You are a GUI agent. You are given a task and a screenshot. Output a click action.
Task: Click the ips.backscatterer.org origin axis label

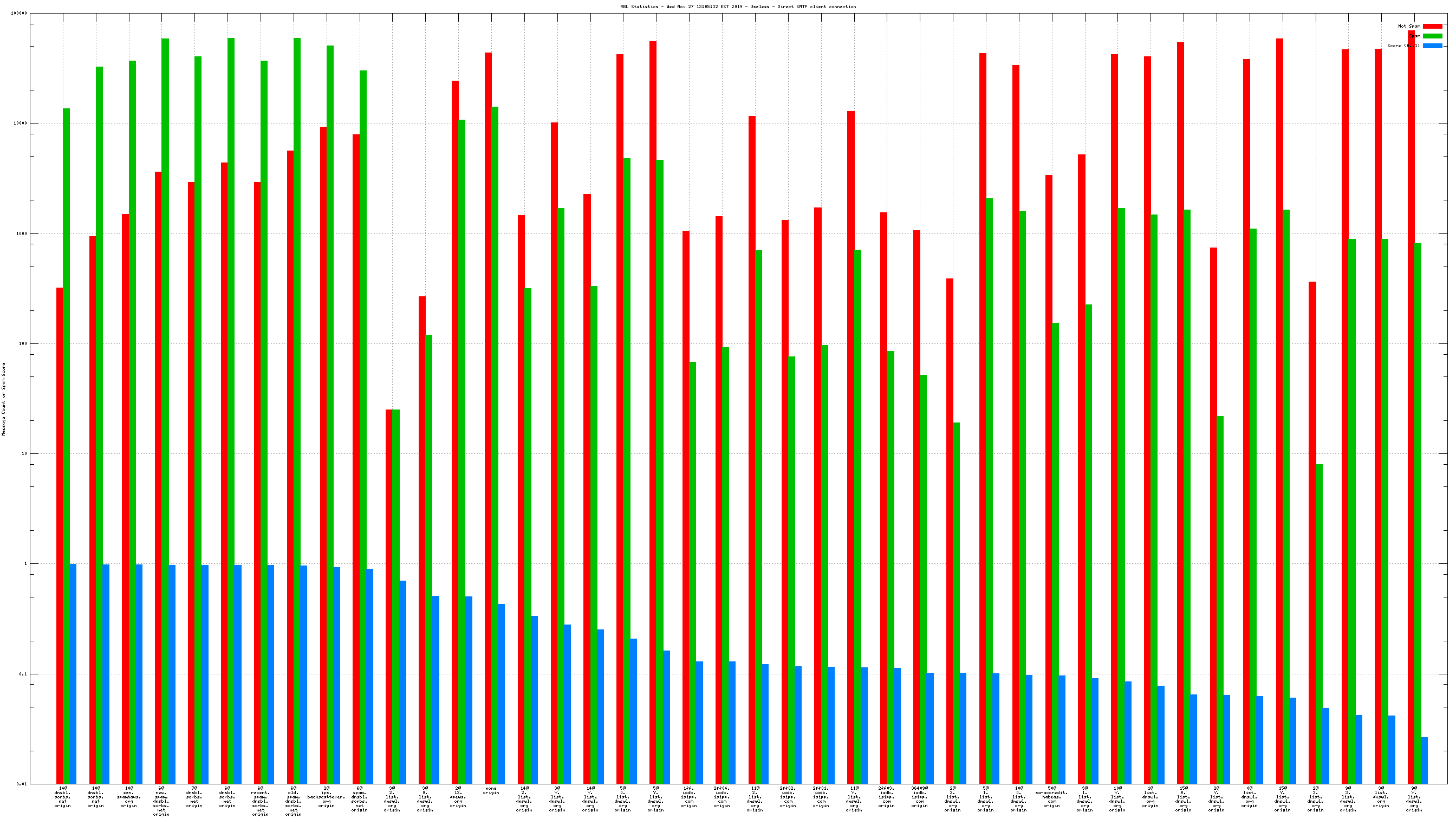pyautogui.click(x=326, y=796)
